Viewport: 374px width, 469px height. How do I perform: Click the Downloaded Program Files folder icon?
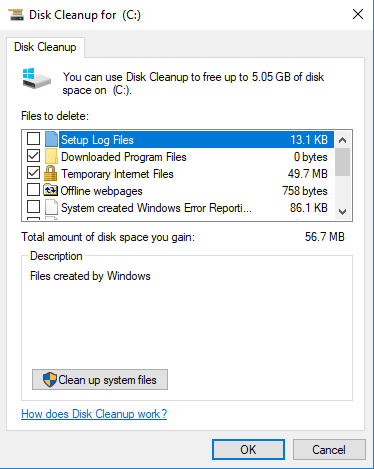(51, 157)
